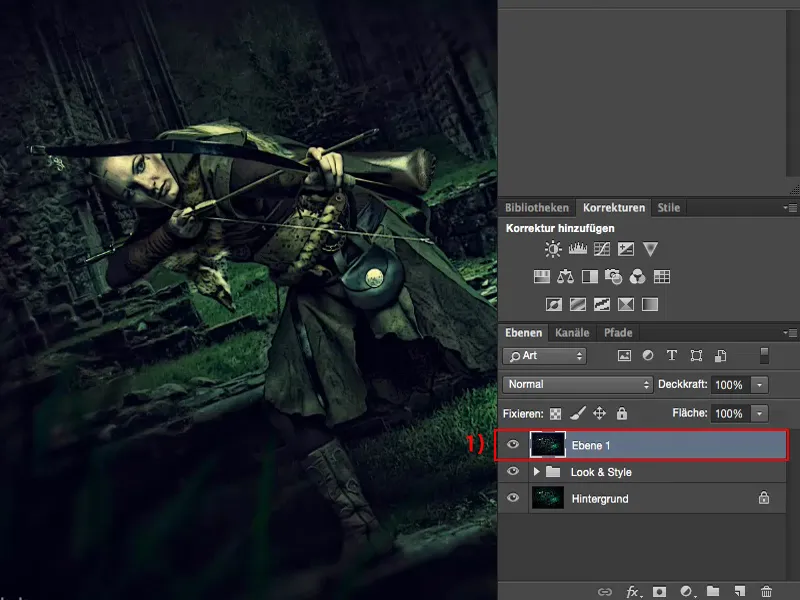
Task: Open the Bibliotheken panel tab
Action: 539,208
